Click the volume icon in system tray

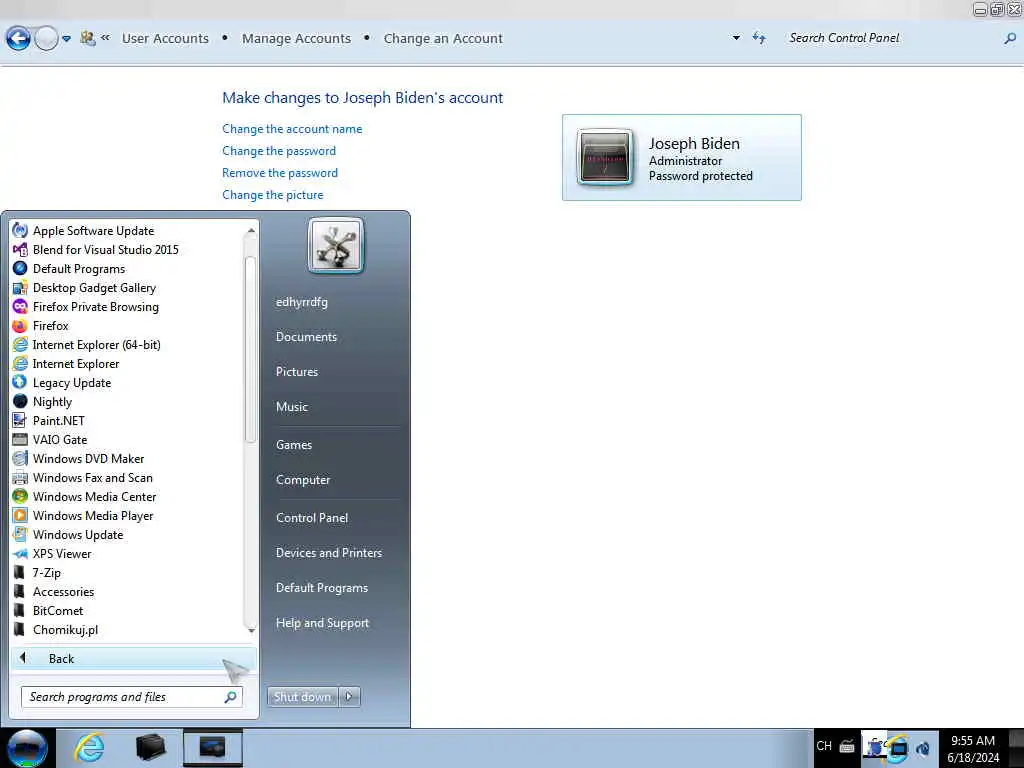pos(923,748)
